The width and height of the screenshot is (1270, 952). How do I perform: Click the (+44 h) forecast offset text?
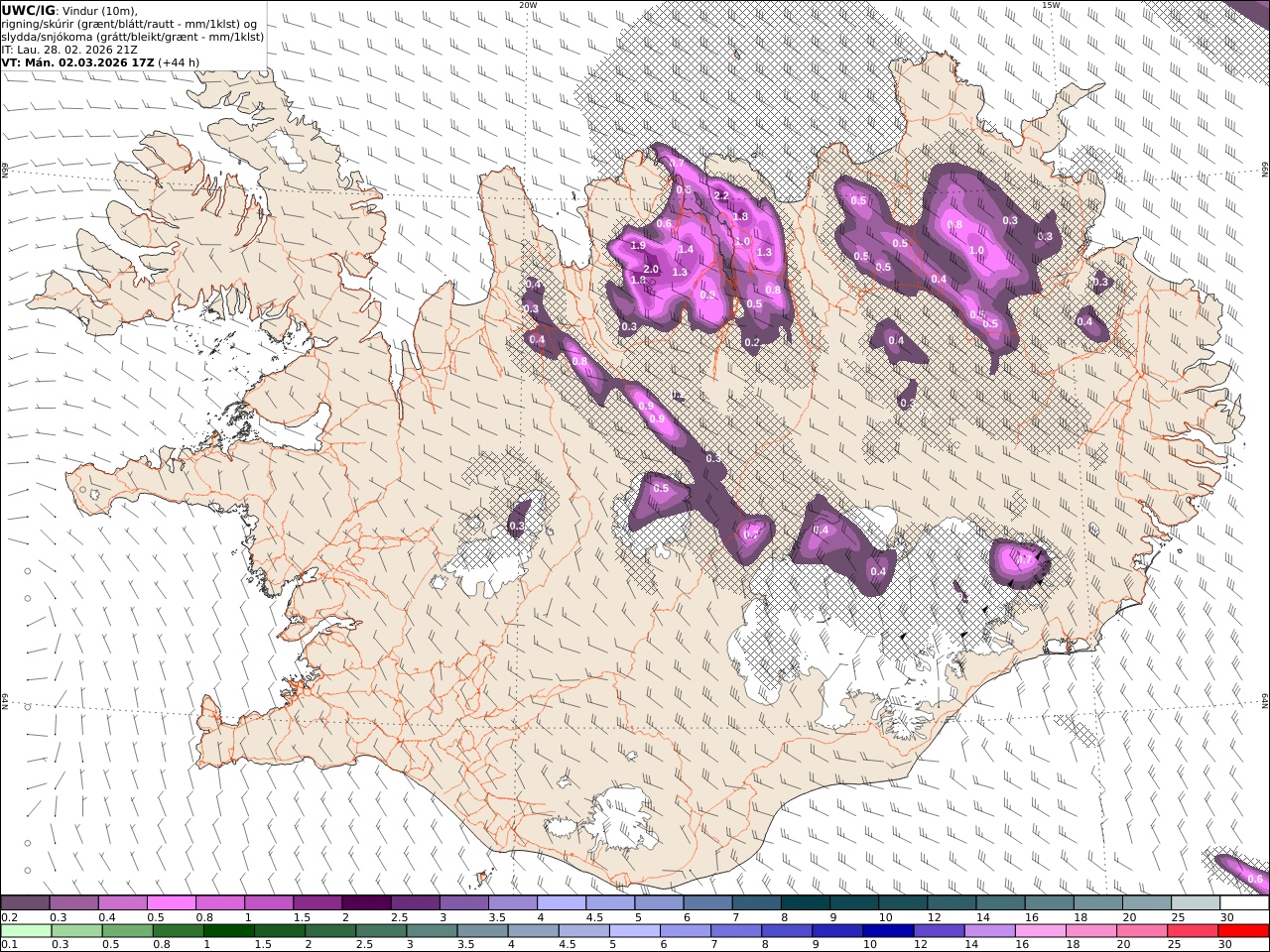click(179, 61)
